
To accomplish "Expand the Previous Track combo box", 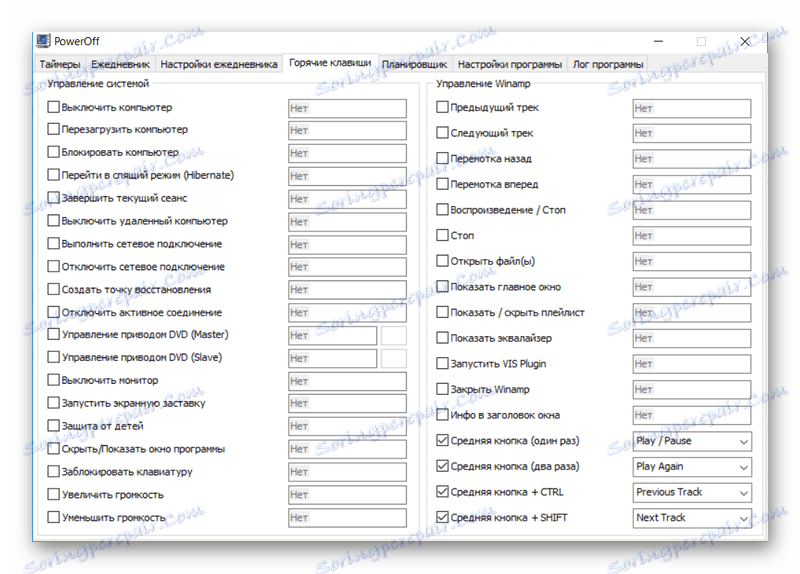I will point(692,492).
